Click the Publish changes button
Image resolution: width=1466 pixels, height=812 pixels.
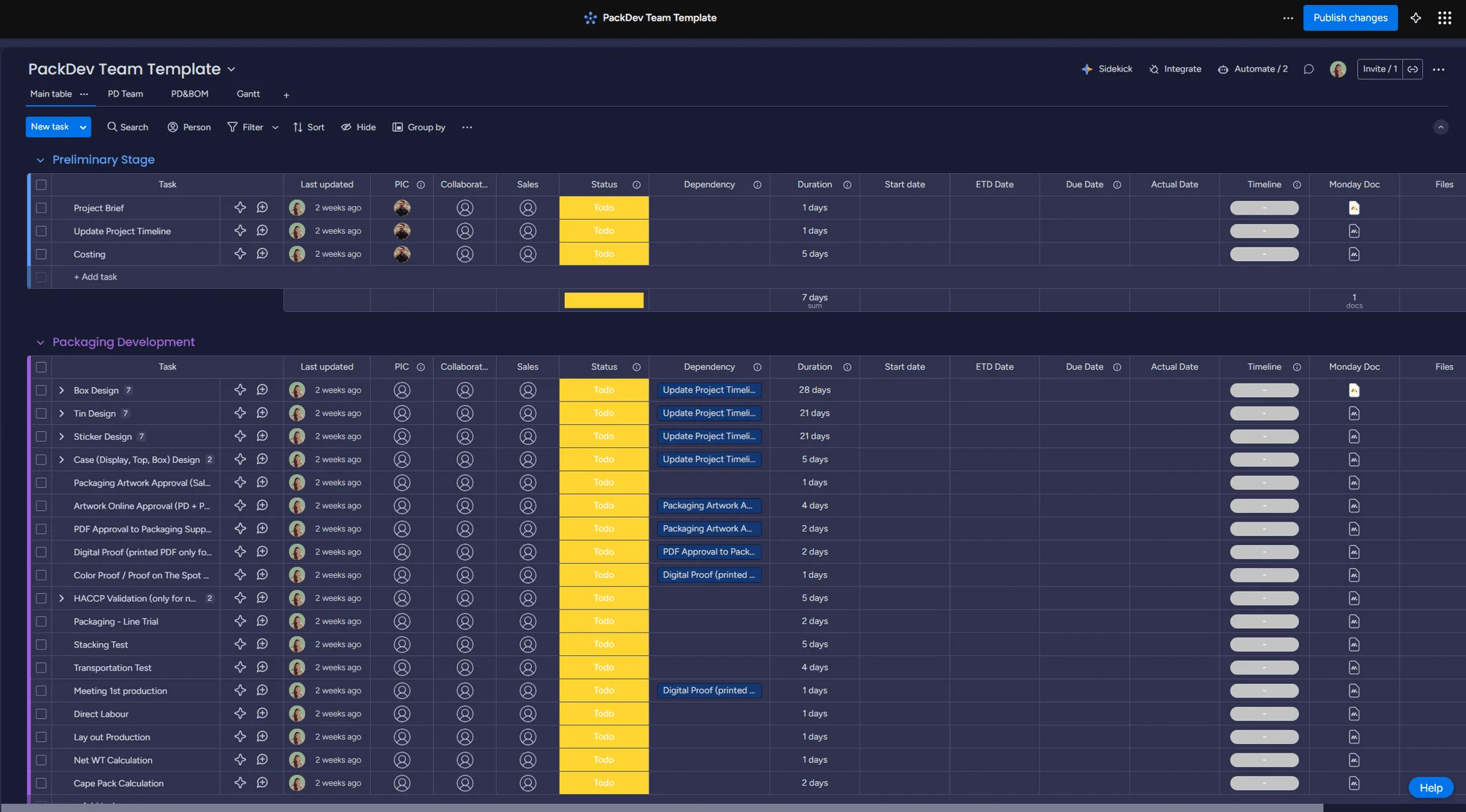coord(1350,17)
